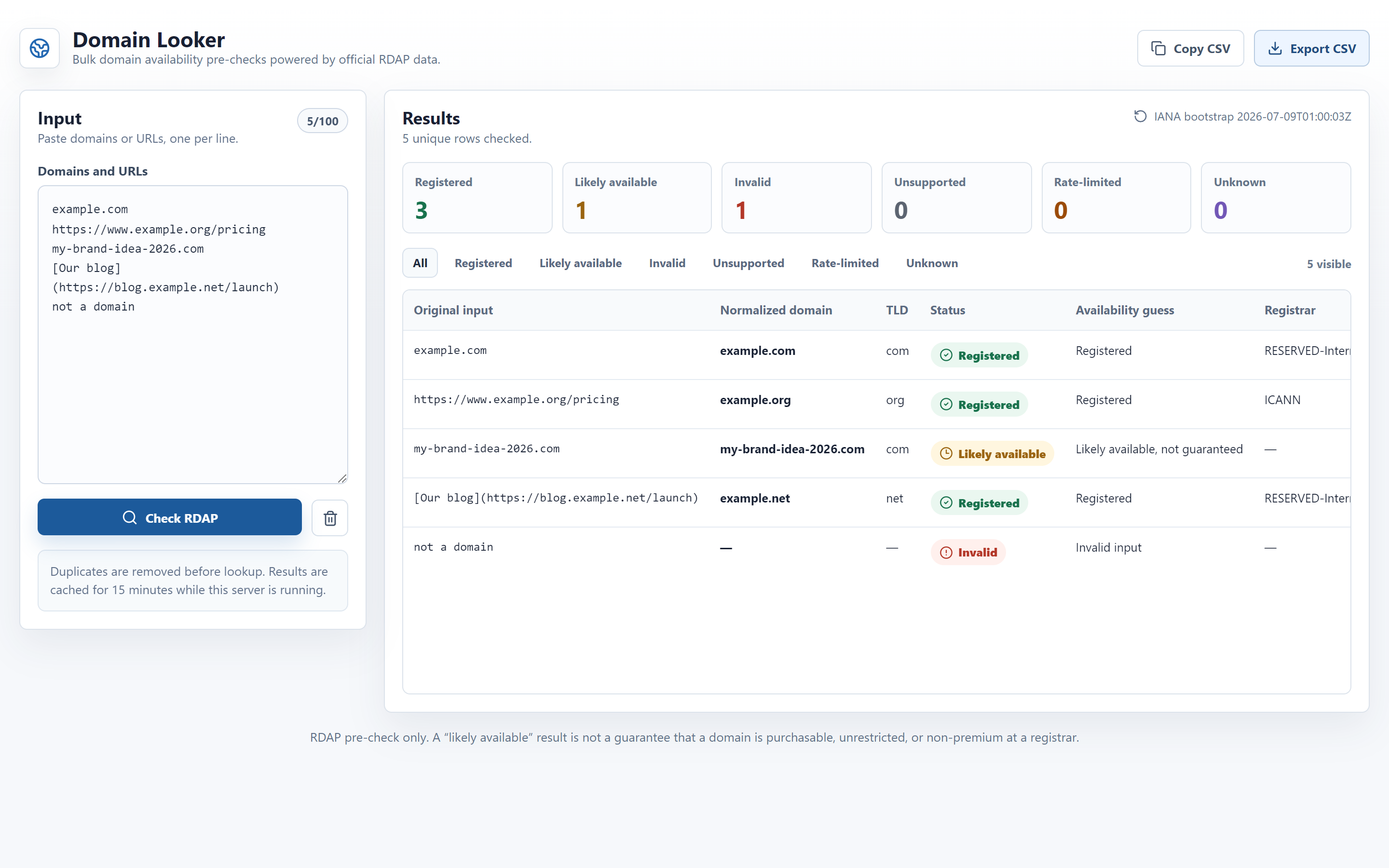This screenshot has width=1389, height=868.
Task: Click normalized domain my-brand-idea-2026.com
Action: pyautogui.click(x=792, y=449)
